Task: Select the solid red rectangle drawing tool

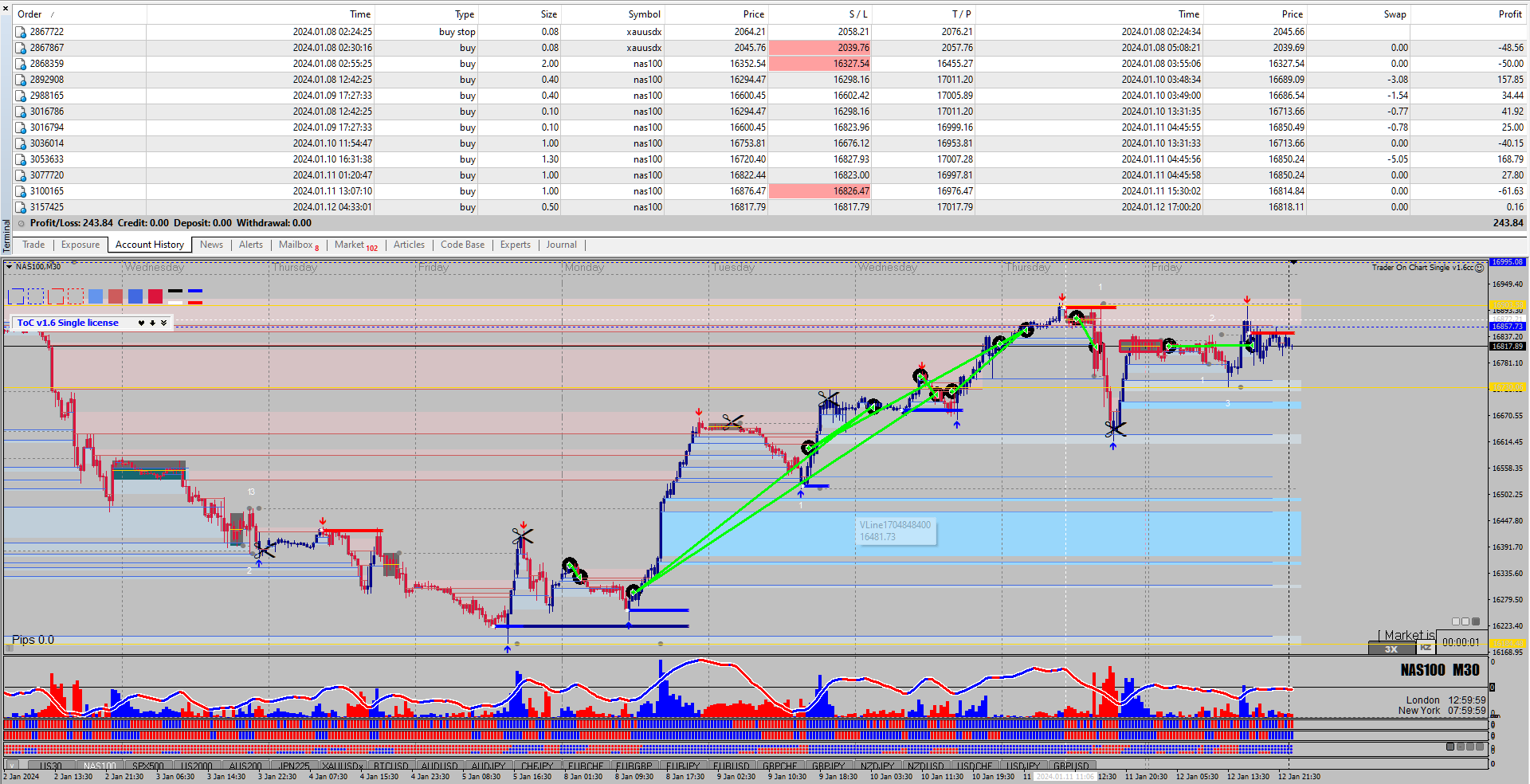Action: click(56, 296)
